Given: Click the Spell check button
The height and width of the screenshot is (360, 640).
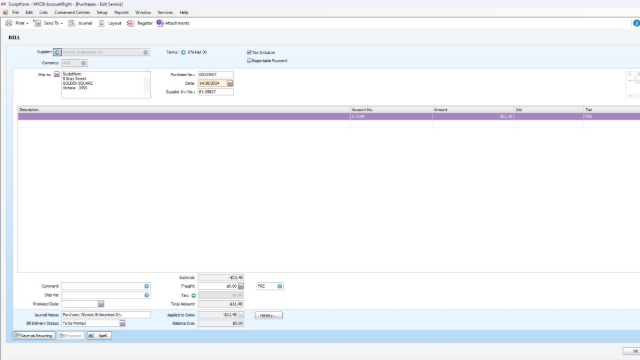Looking at the screenshot, I should click(x=99, y=336).
